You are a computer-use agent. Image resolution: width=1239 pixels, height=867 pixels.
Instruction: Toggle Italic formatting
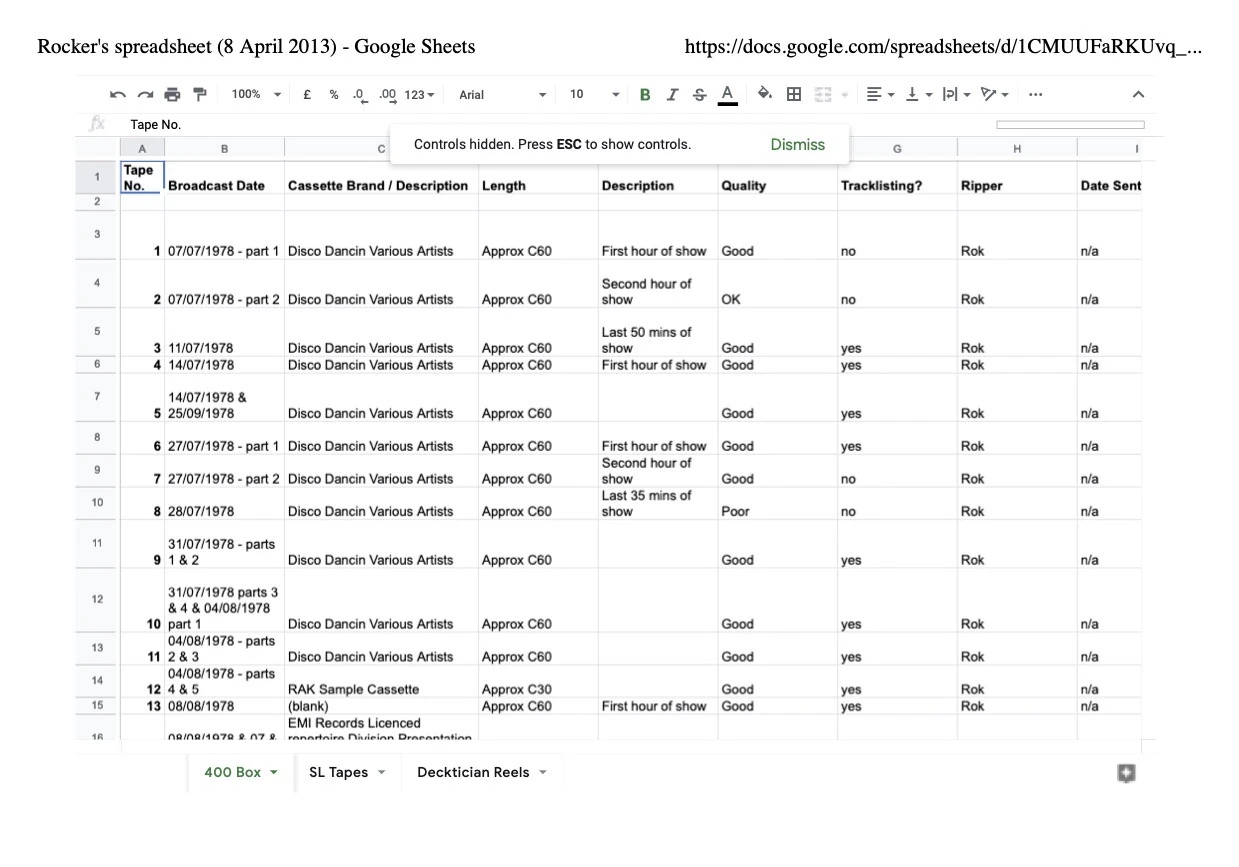point(672,95)
